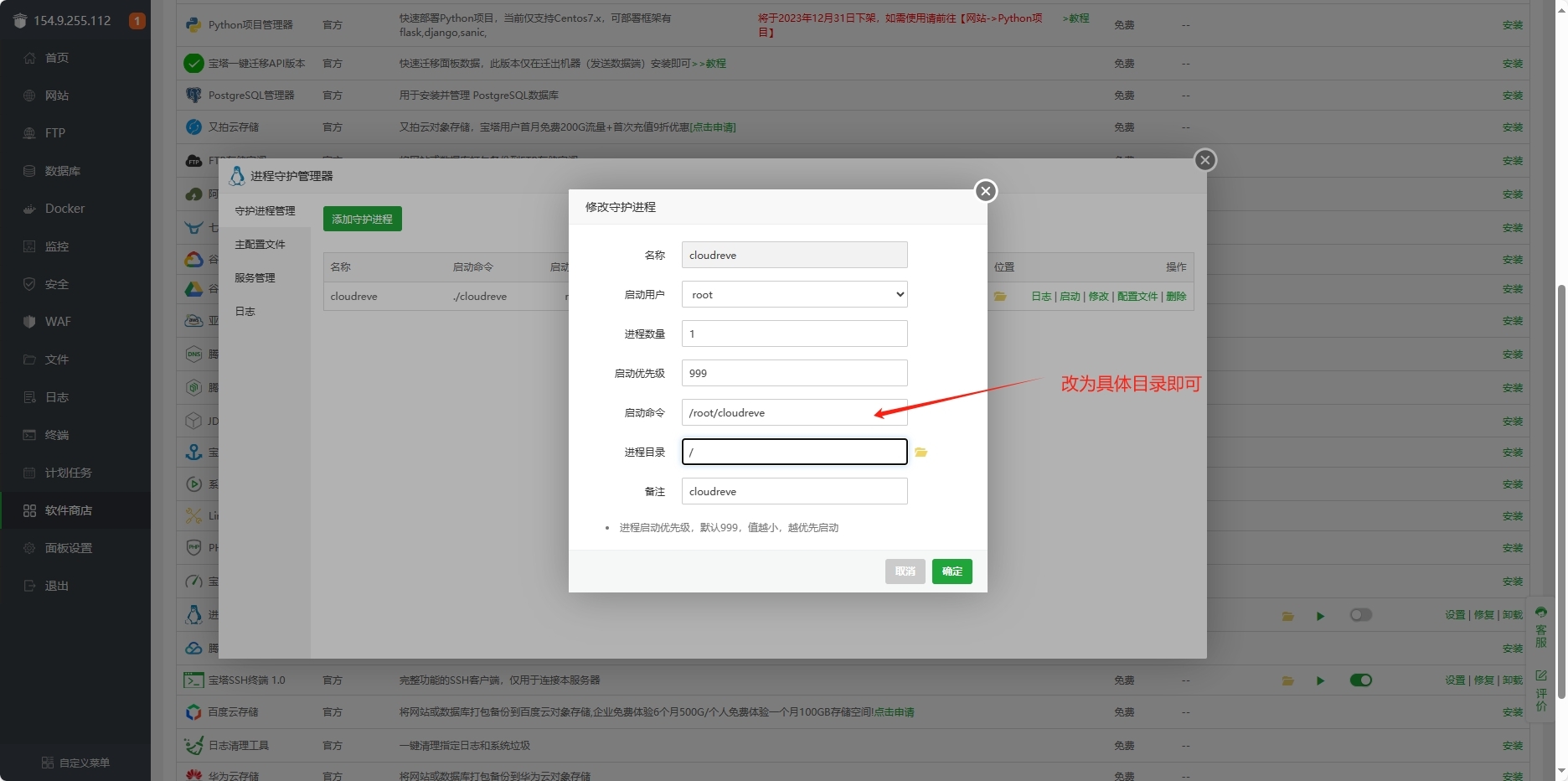Click 配置文件 link in cloudreve row
The width and height of the screenshot is (1568, 781).
tap(1137, 297)
